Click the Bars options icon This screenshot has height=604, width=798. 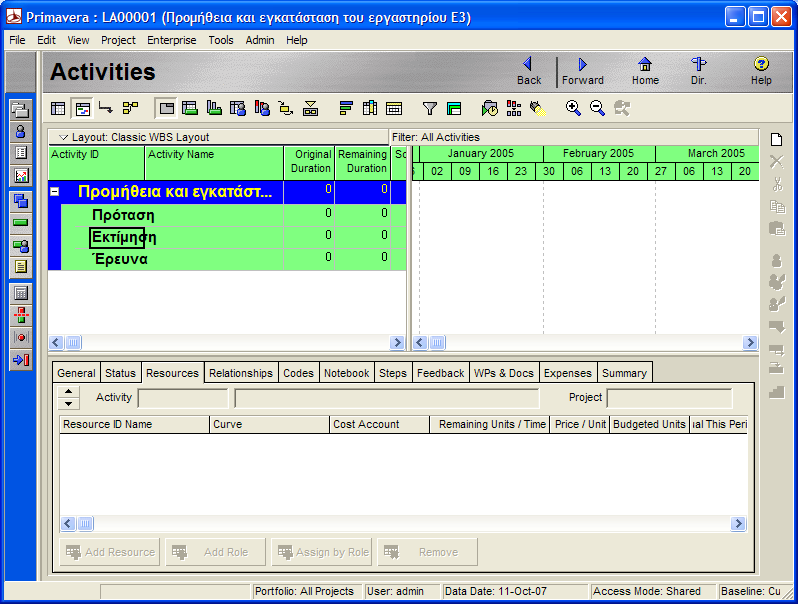346,108
